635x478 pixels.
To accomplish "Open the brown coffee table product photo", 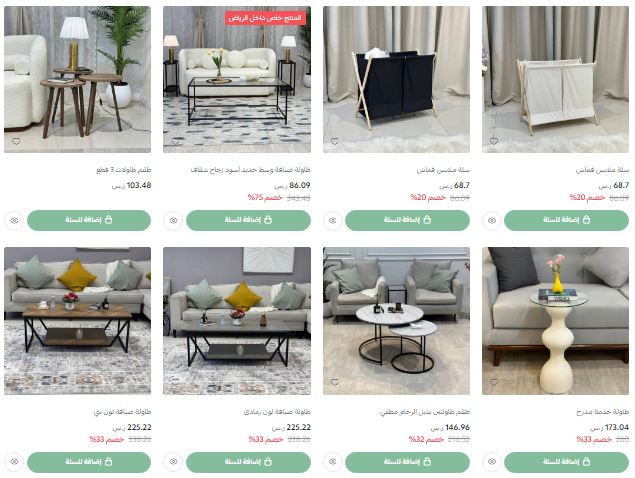I will (77, 321).
